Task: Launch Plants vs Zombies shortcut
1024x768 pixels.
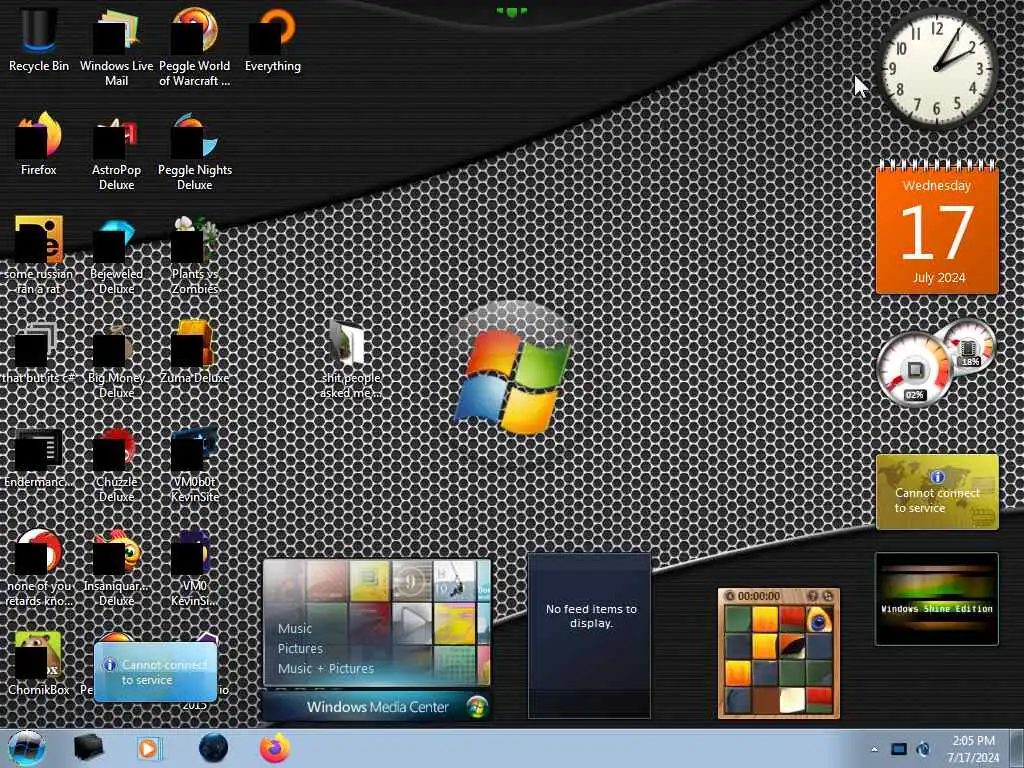Action: [x=195, y=255]
